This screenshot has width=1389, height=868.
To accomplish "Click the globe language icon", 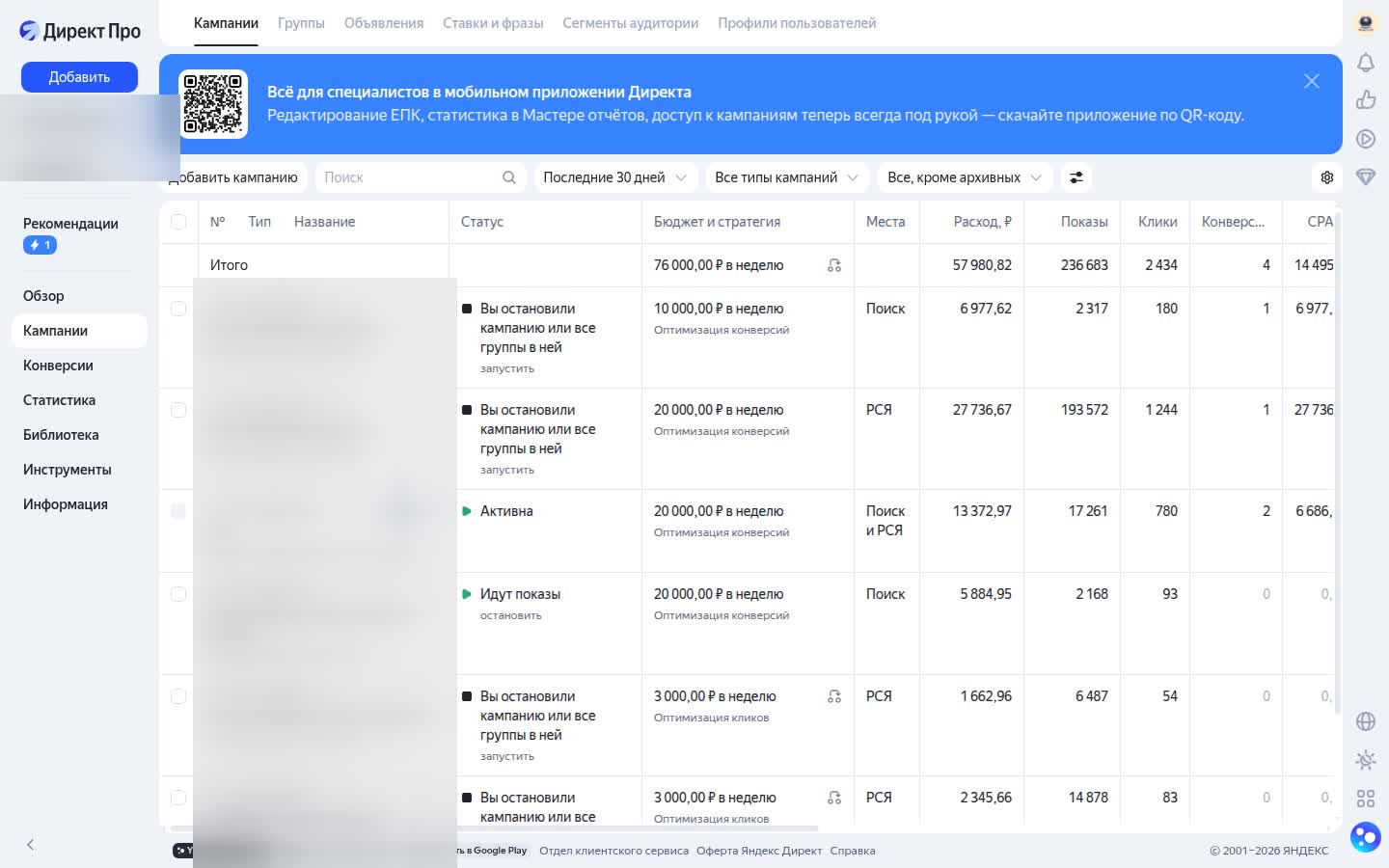I will (x=1366, y=721).
